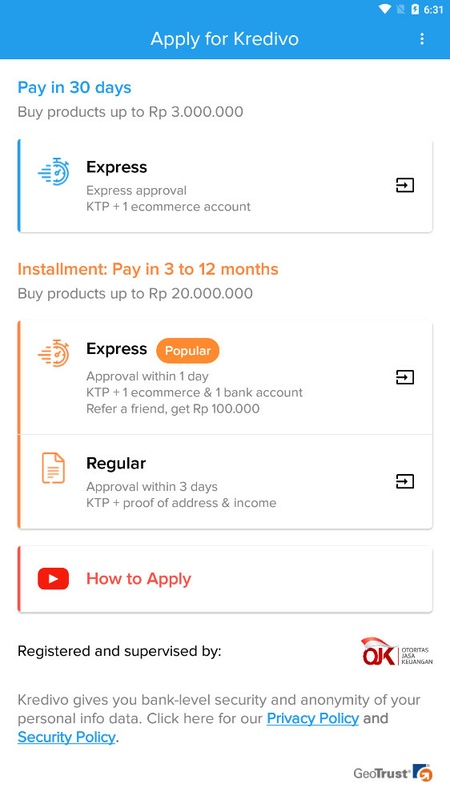The height and width of the screenshot is (800, 450).
Task: Tap the blue Express stopwatch icon
Action: pos(54,171)
